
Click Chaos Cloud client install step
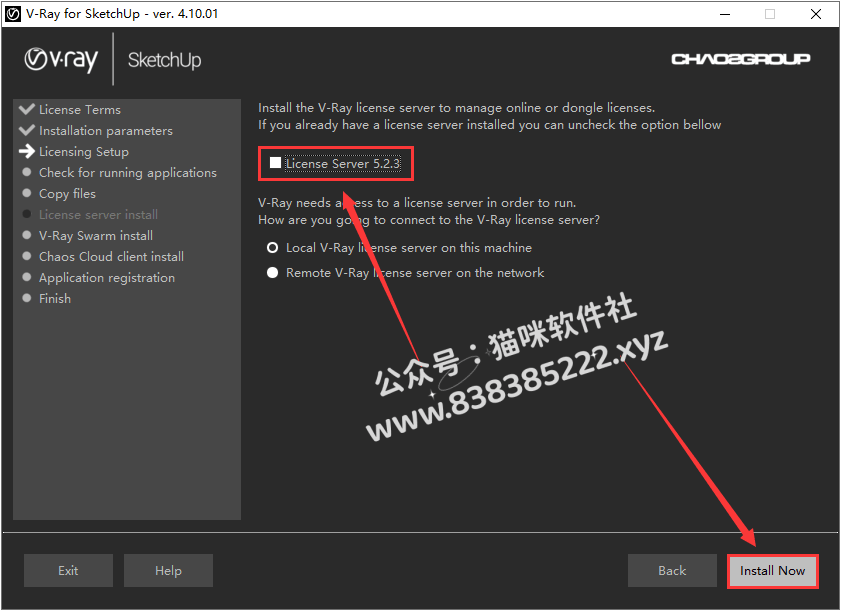point(111,257)
